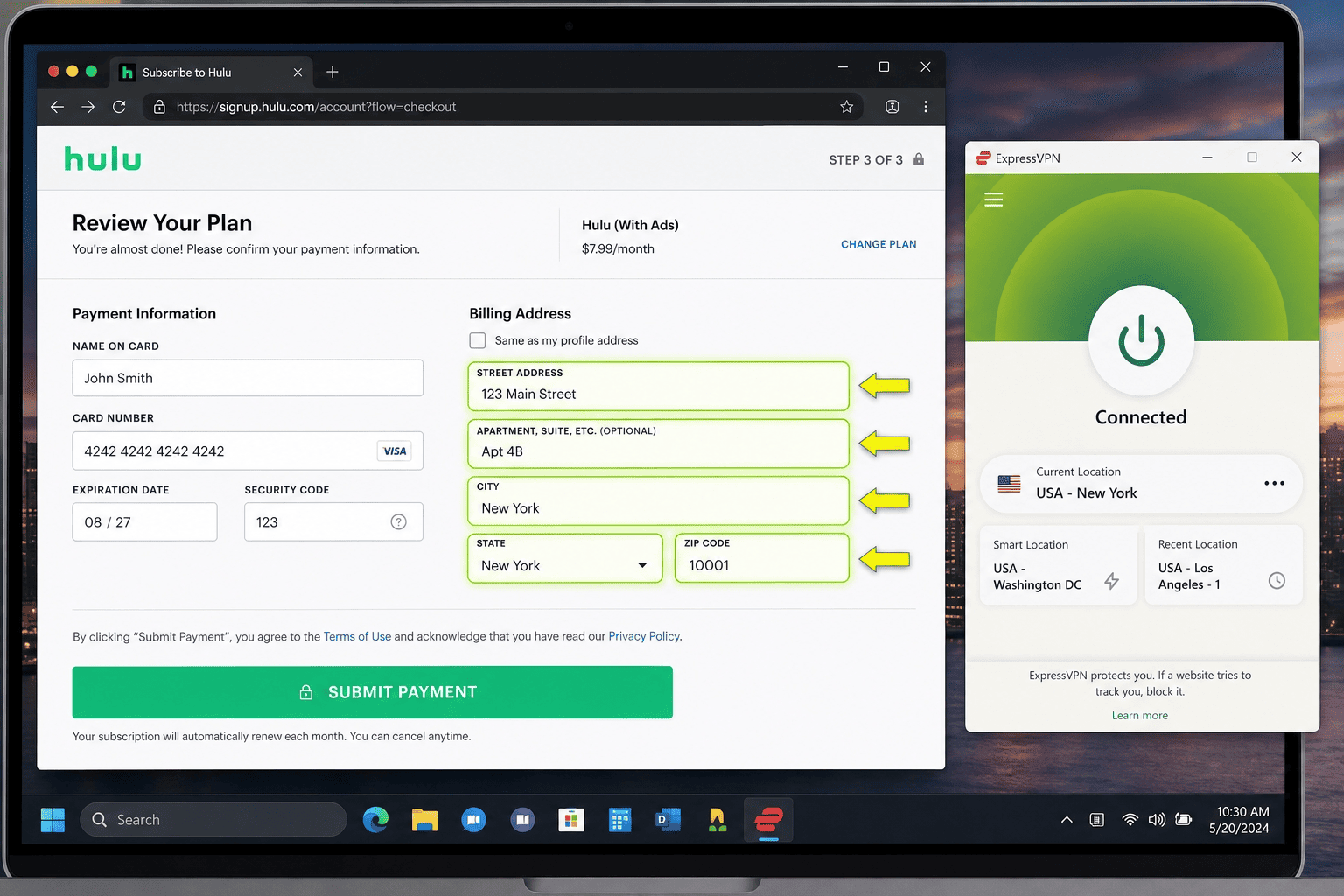Click the battery icon in system tray
Screen dimensions: 1344x896
click(1184, 820)
